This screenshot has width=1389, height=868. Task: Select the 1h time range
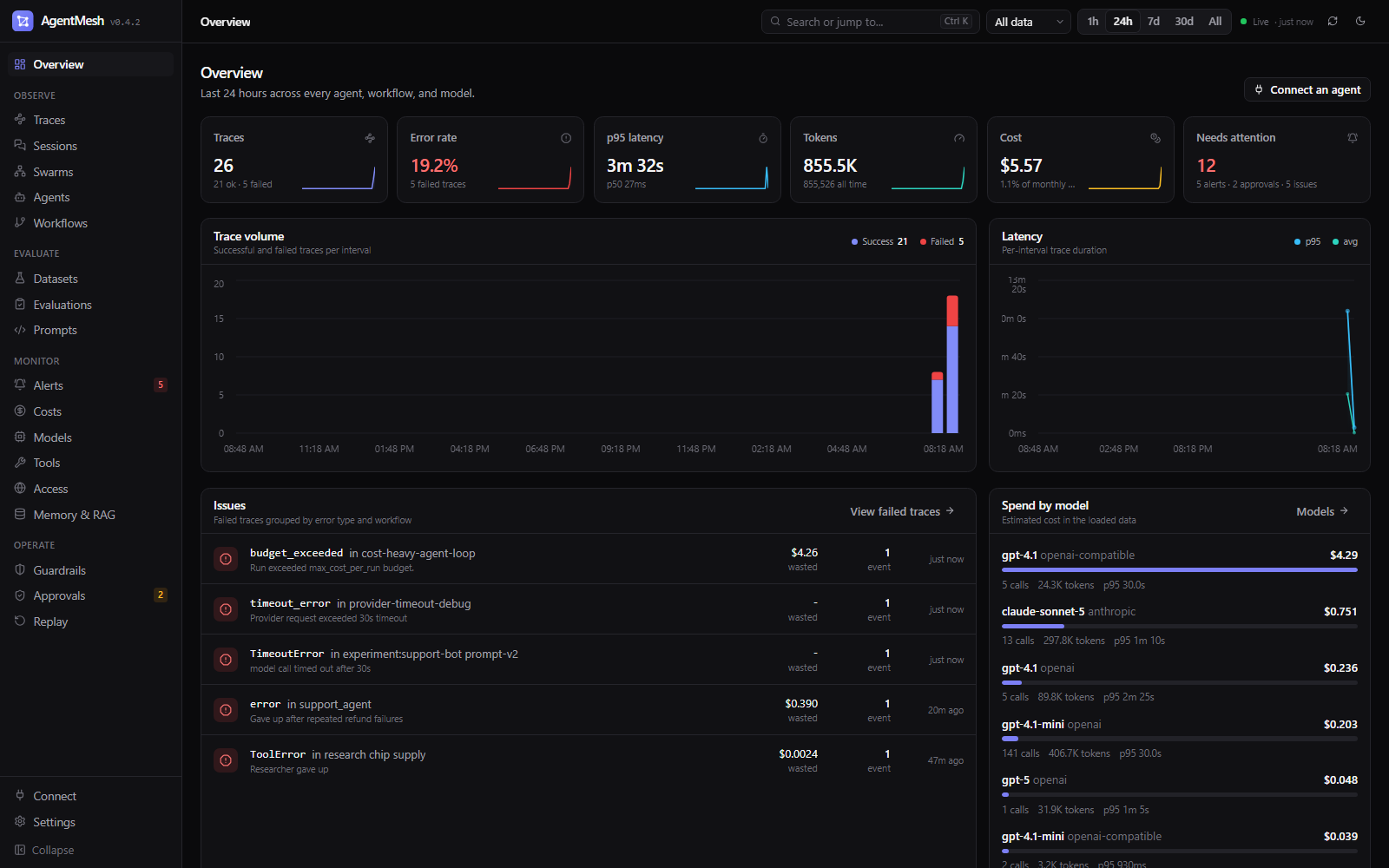pos(1093,22)
